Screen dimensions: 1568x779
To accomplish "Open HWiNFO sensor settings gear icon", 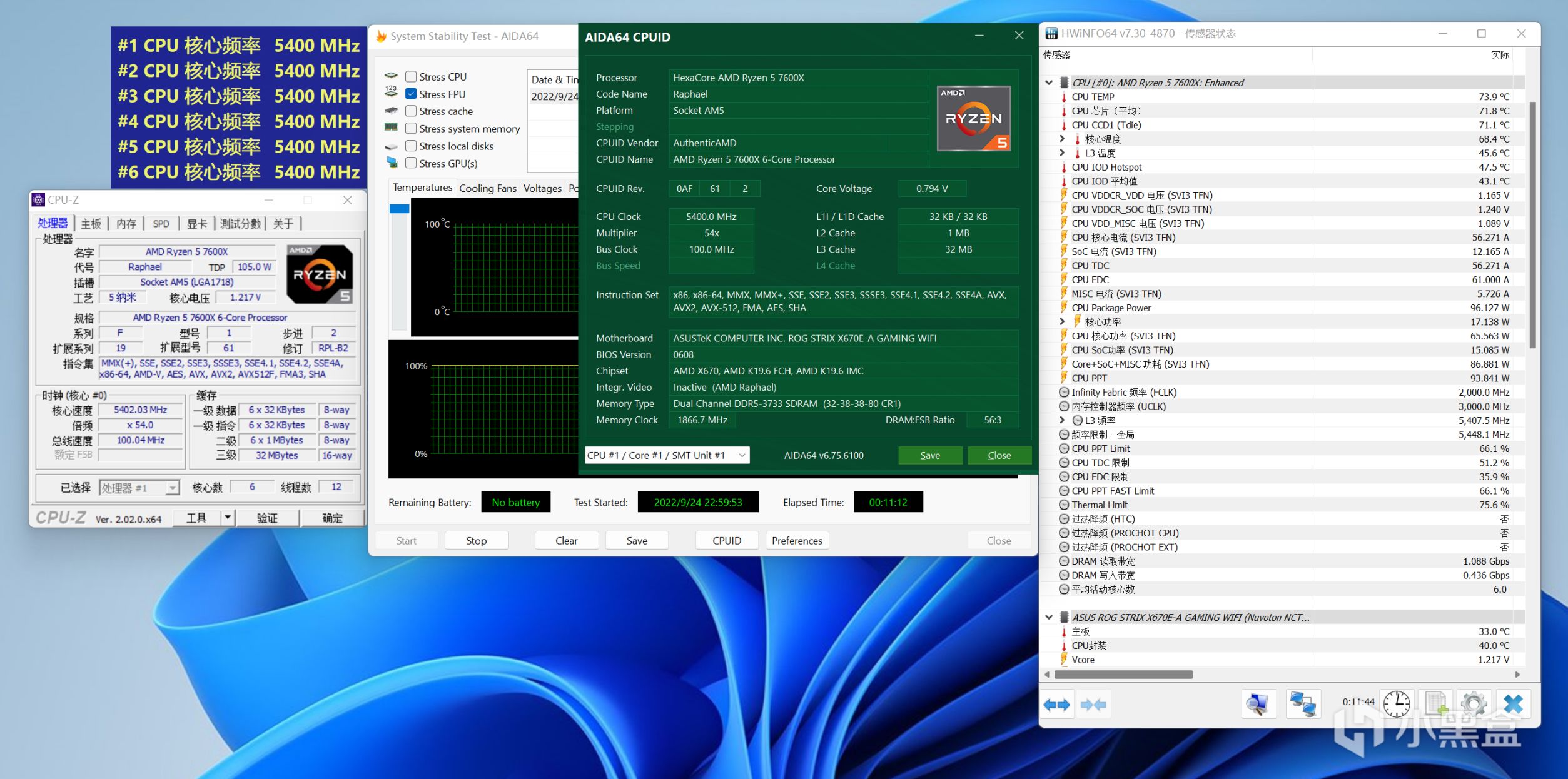I will click(1474, 705).
